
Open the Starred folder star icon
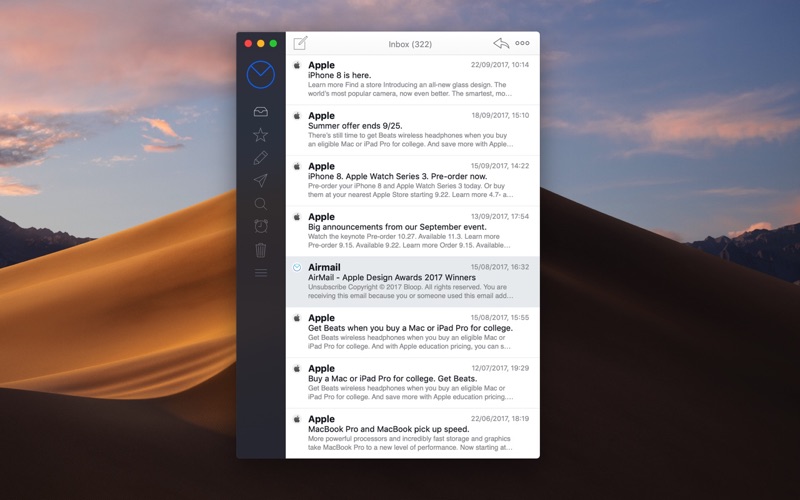pyautogui.click(x=260, y=135)
